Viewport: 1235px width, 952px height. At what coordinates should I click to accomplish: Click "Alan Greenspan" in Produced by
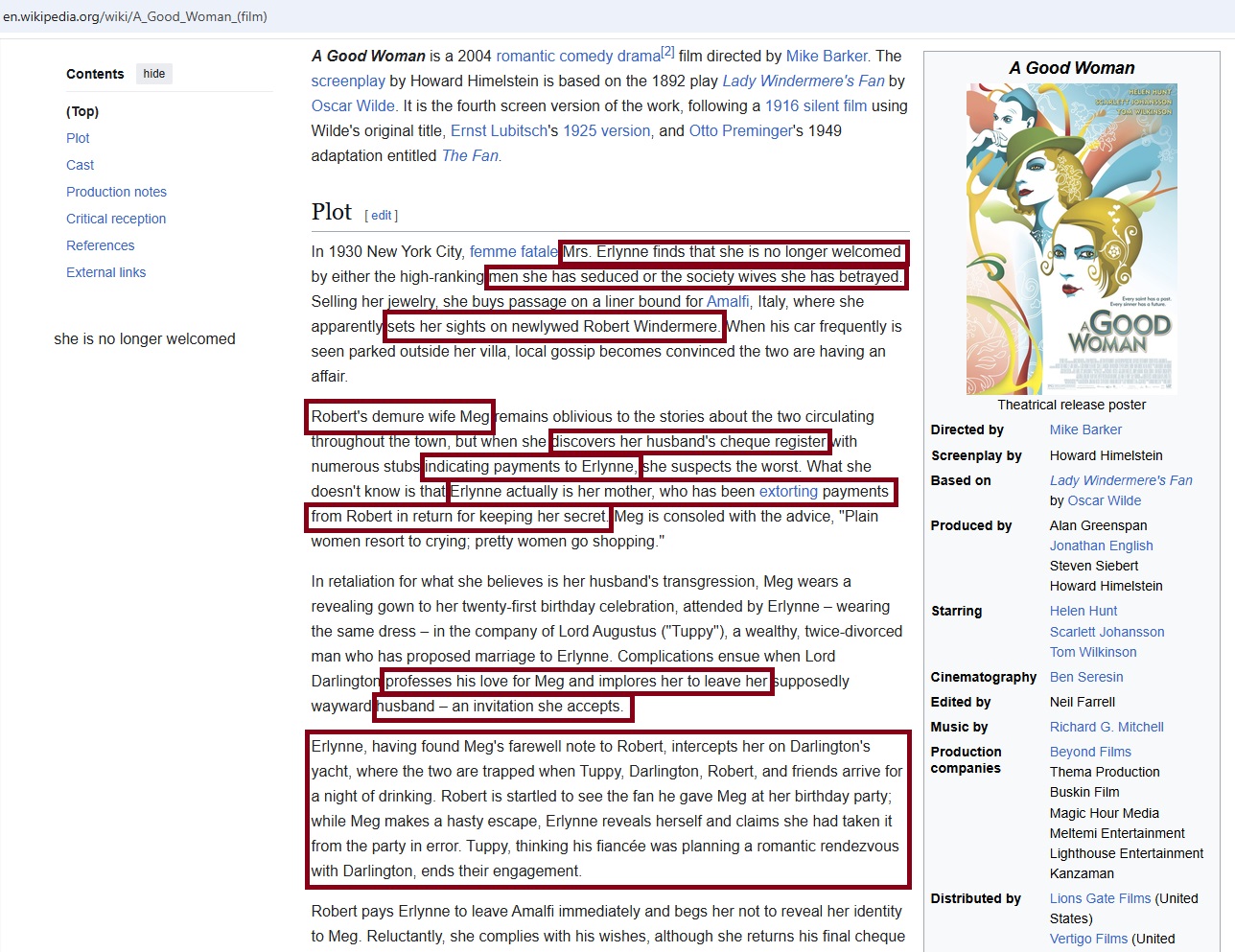click(x=1098, y=525)
